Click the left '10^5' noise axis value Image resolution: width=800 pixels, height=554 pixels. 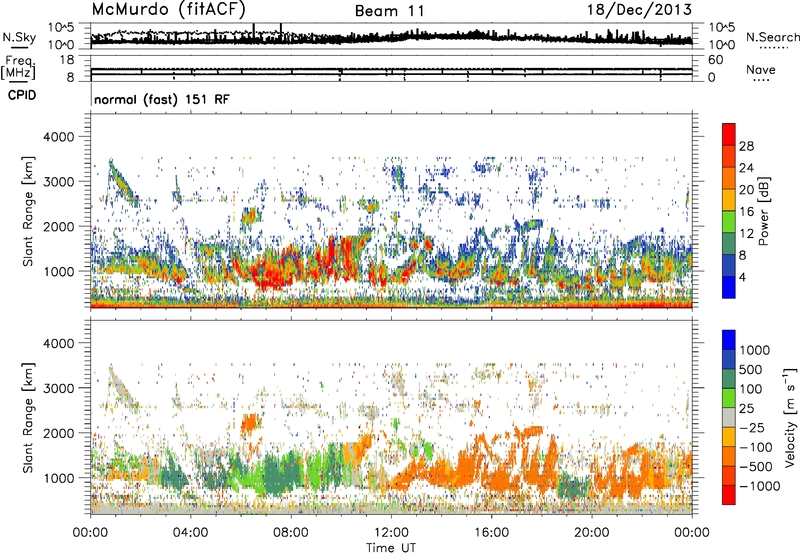pyautogui.click(x=62, y=28)
